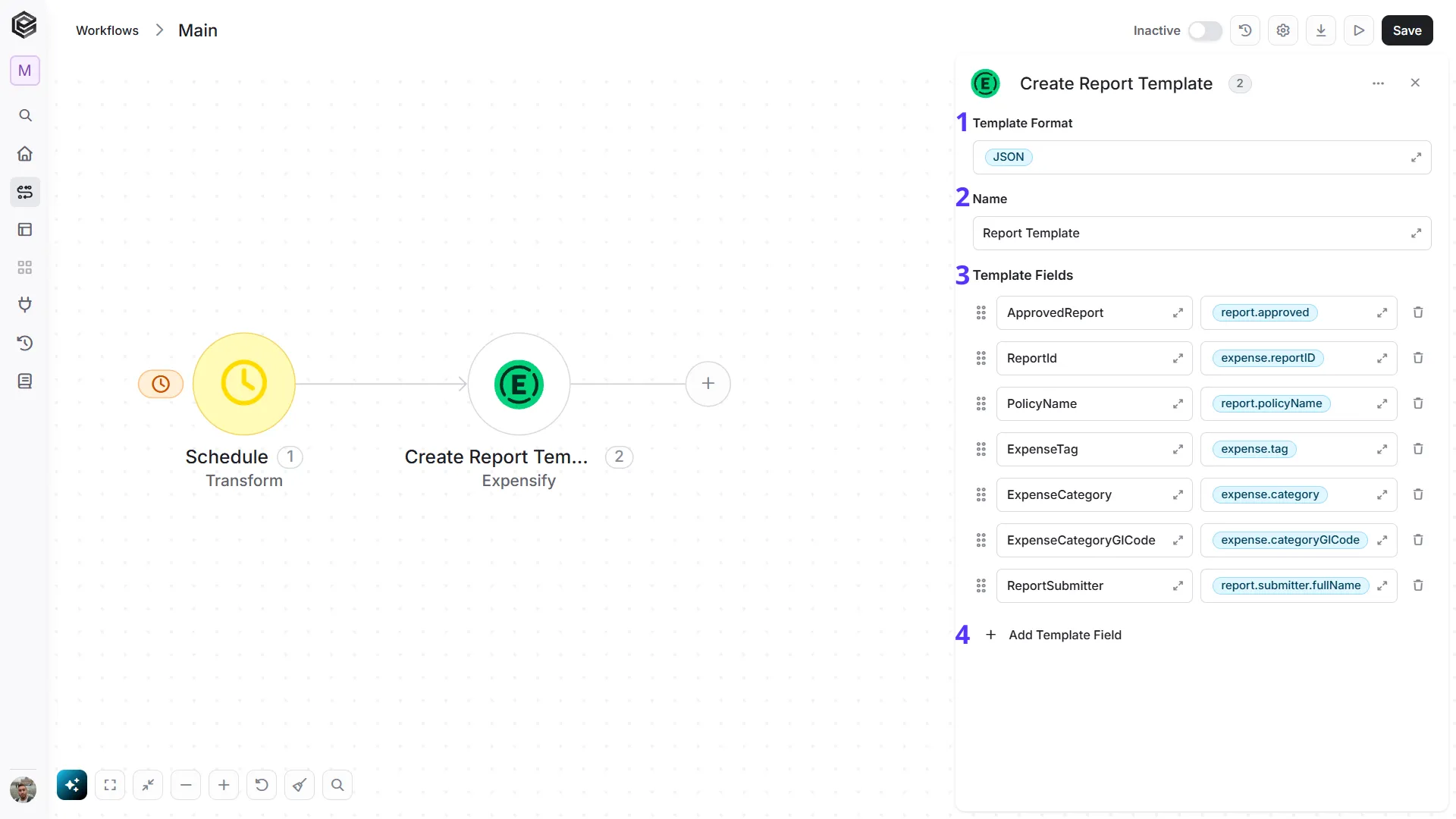
Task: Click version history icon in top bar
Action: [1245, 30]
